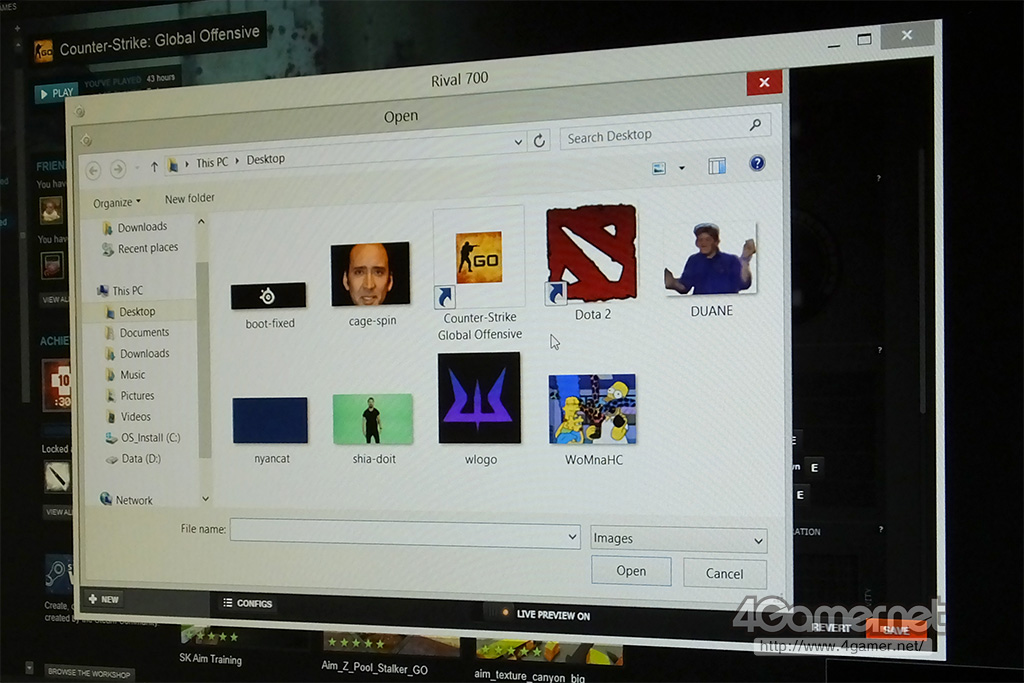The width and height of the screenshot is (1024, 683).
Task: Select Counter-Strike Global Offensive shortcut icon
Action: pyautogui.click(x=479, y=274)
